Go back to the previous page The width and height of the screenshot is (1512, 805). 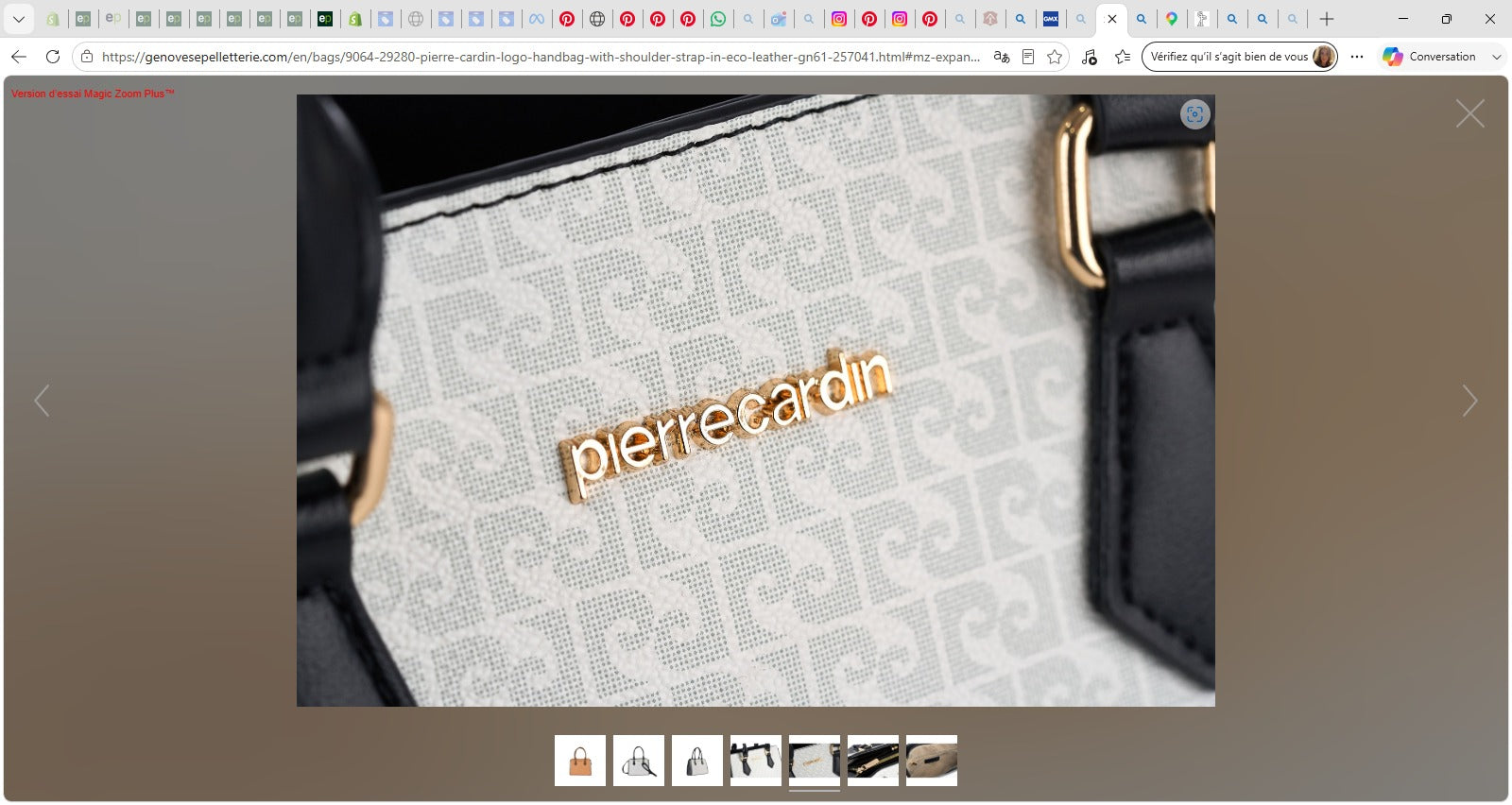19,57
